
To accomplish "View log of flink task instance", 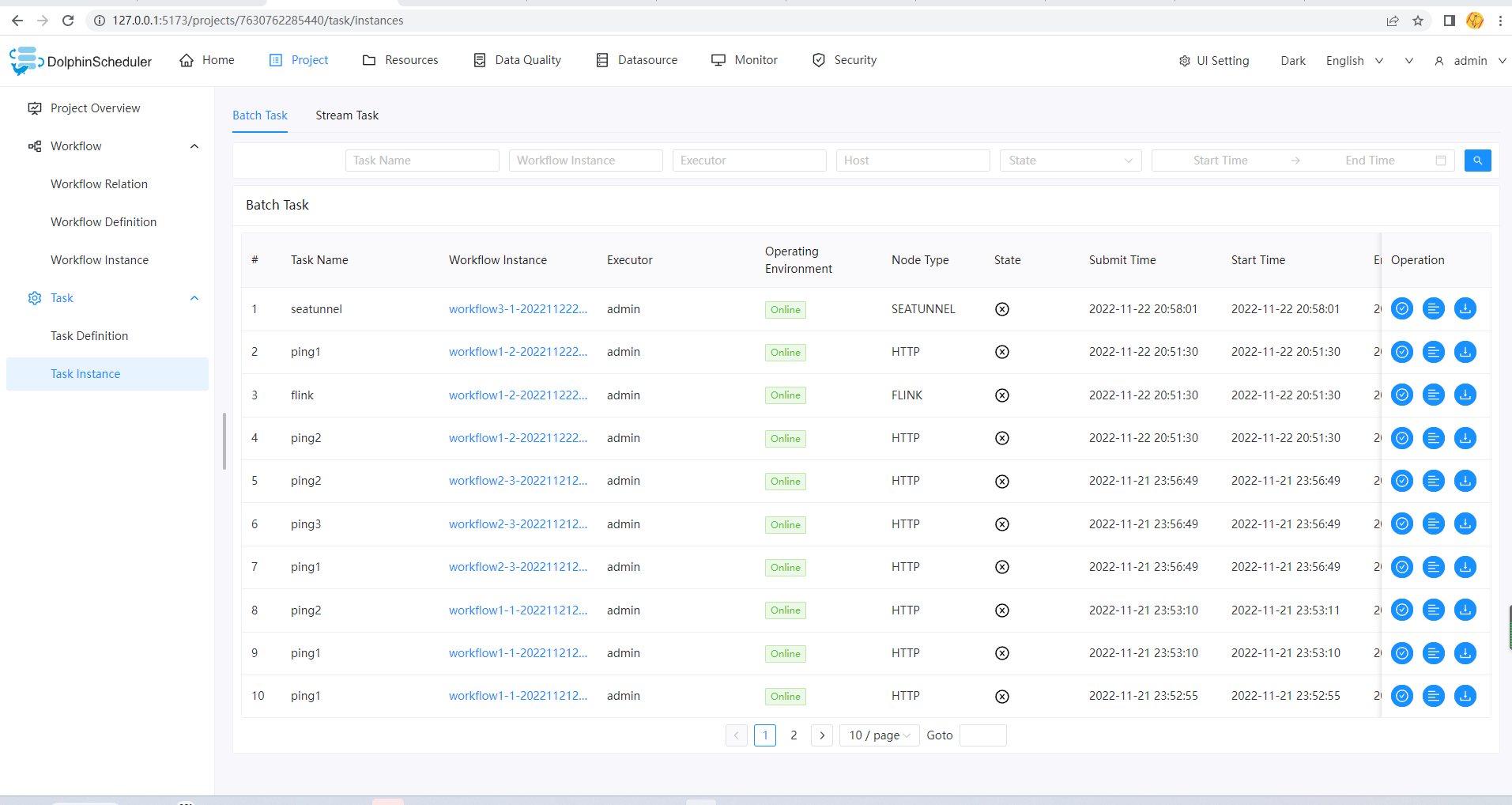I will tap(1434, 395).
